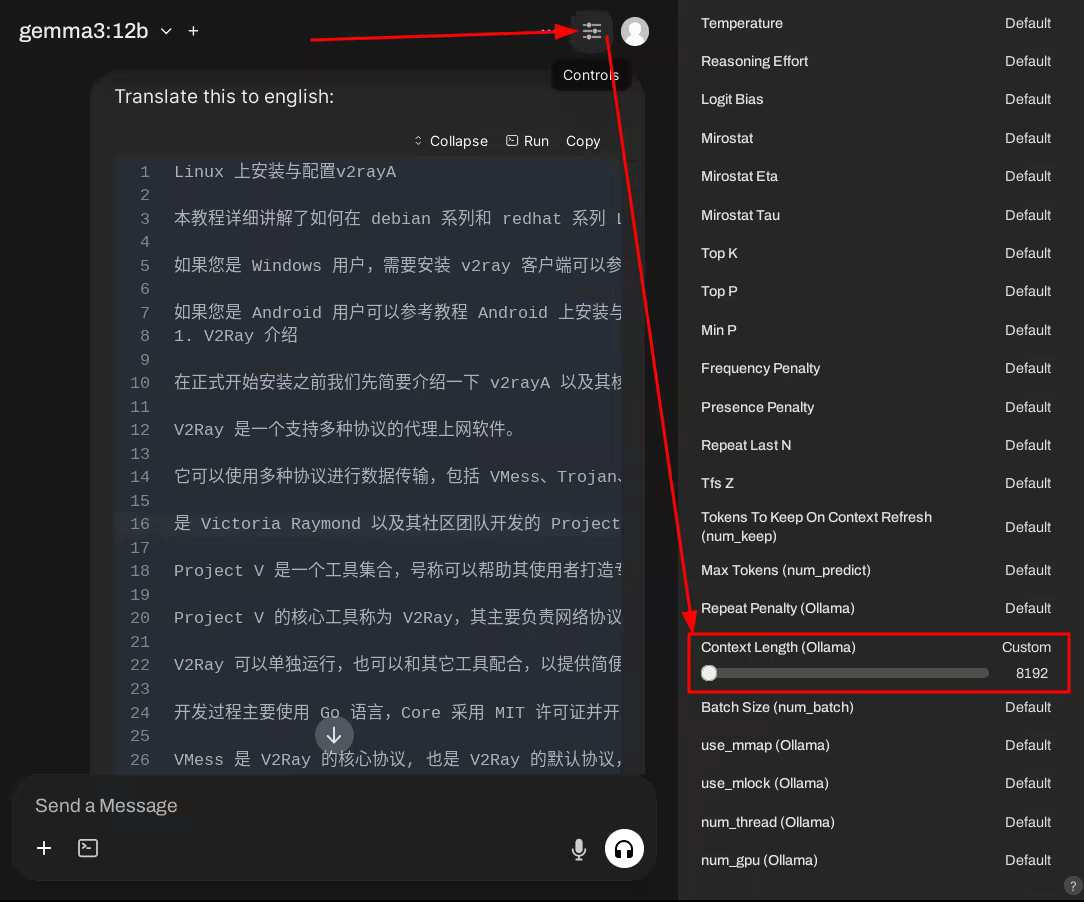This screenshot has width=1084, height=902.
Task: Click the help question mark icon
Action: coord(1072,886)
